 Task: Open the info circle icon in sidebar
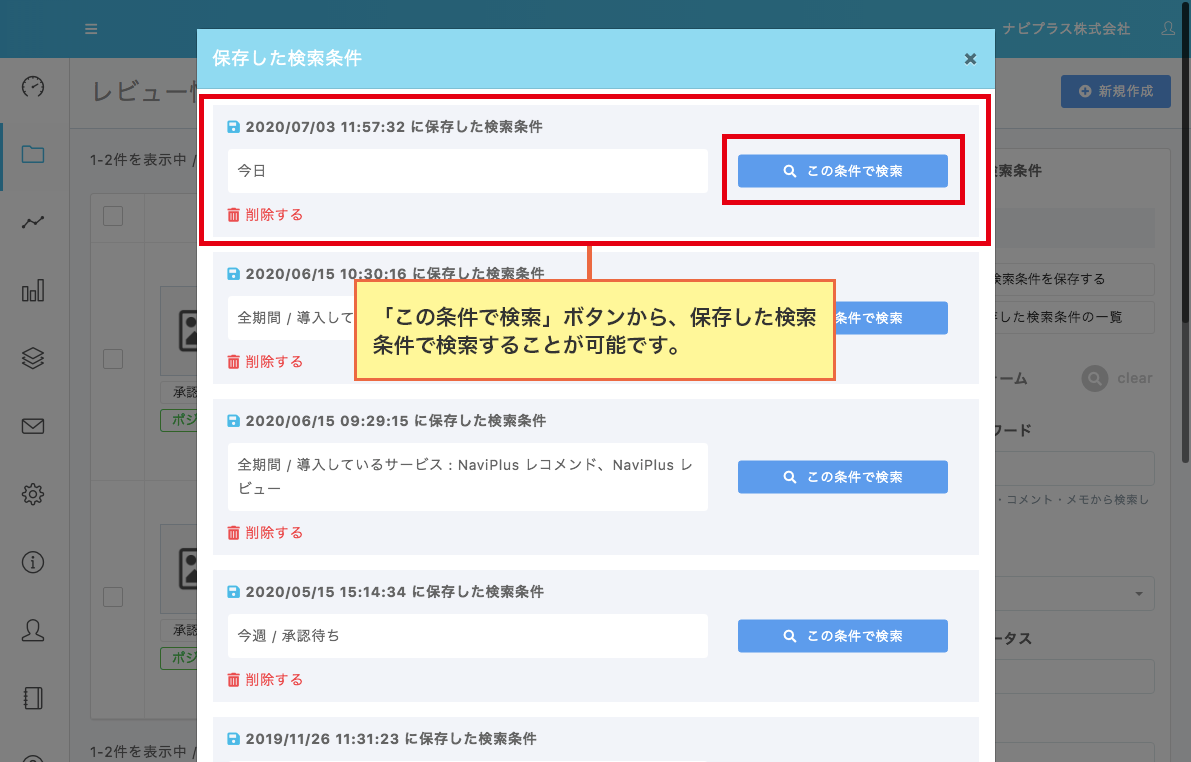(x=33, y=562)
